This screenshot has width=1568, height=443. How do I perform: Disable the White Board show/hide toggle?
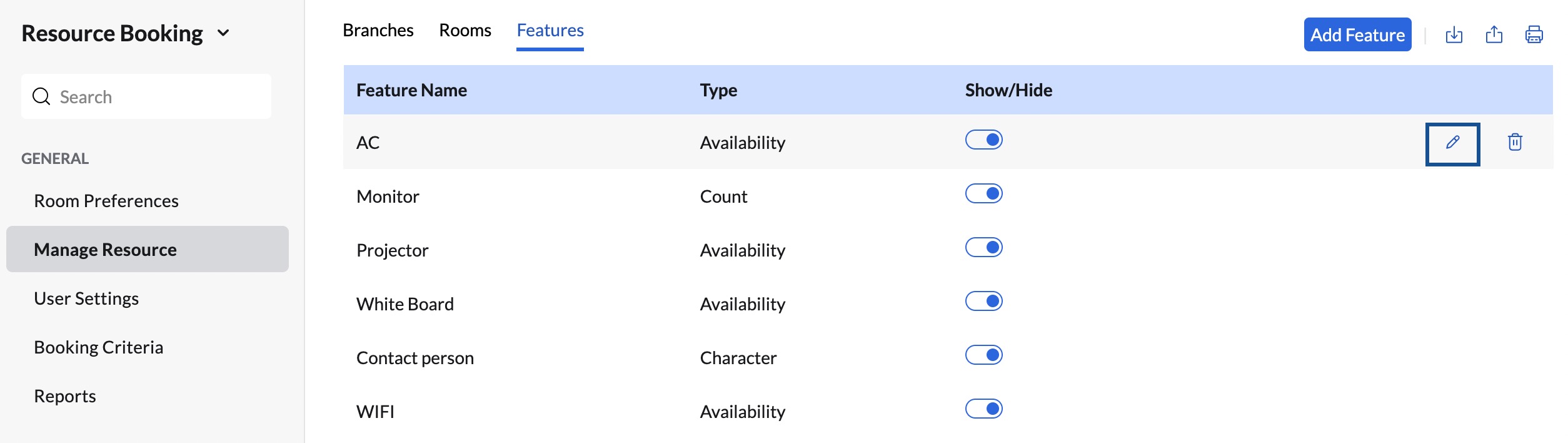coord(983,302)
